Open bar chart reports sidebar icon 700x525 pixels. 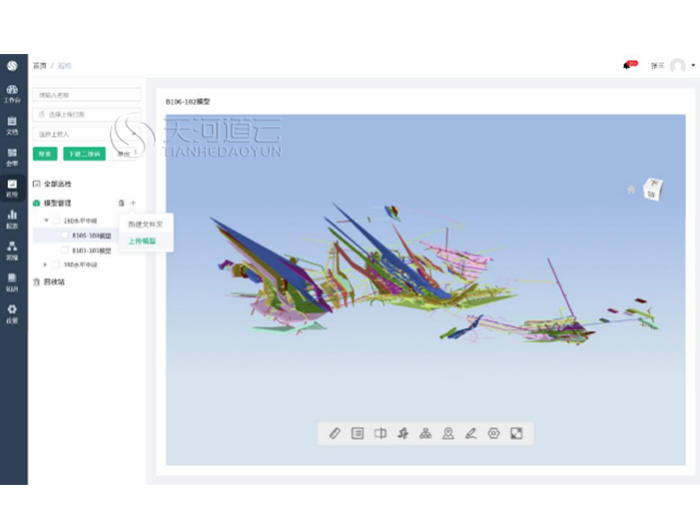point(12,220)
